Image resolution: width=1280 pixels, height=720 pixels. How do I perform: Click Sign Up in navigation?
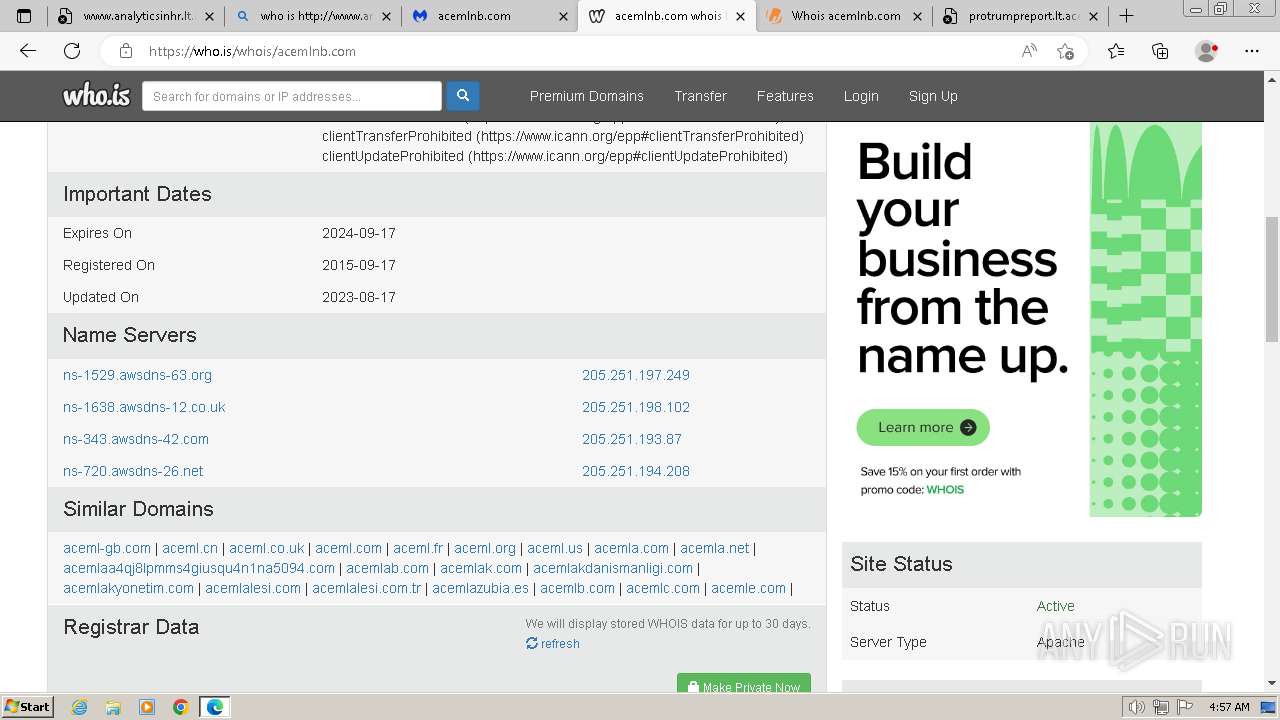[933, 96]
